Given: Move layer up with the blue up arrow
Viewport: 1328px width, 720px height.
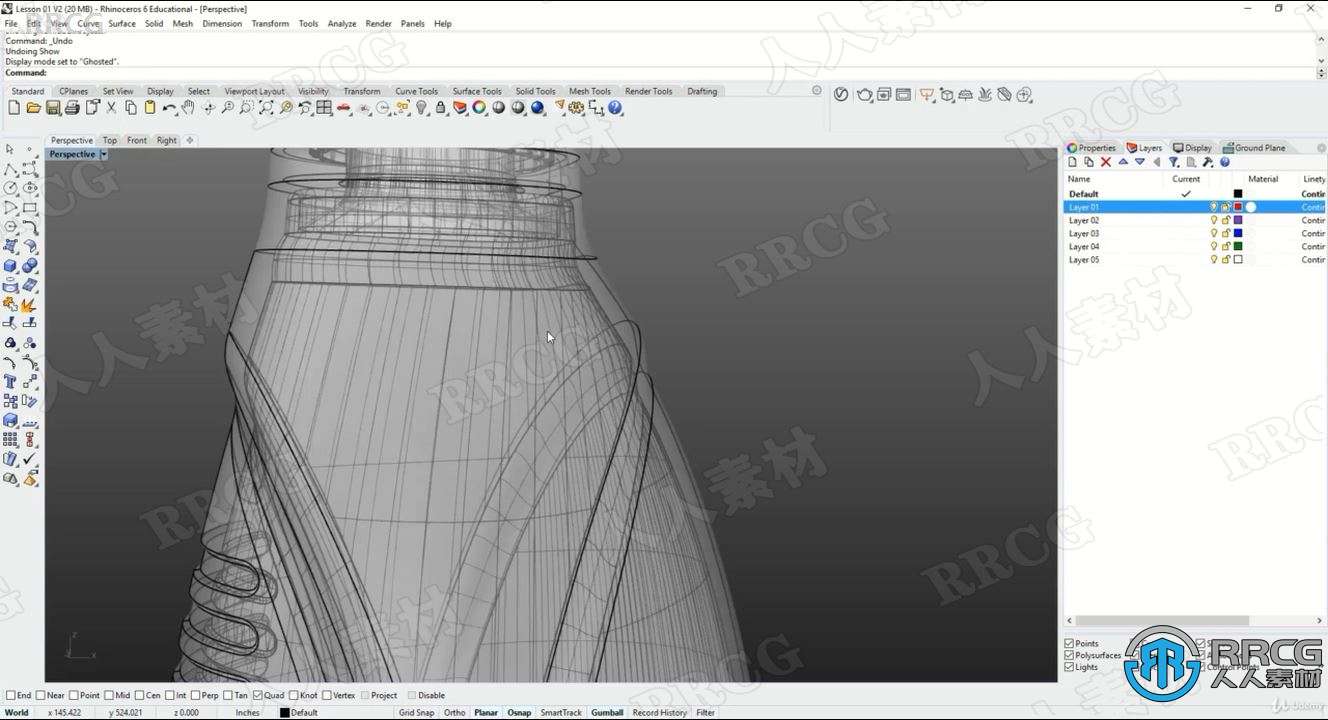Looking at the screenshot, I should tap(1123, 162).
